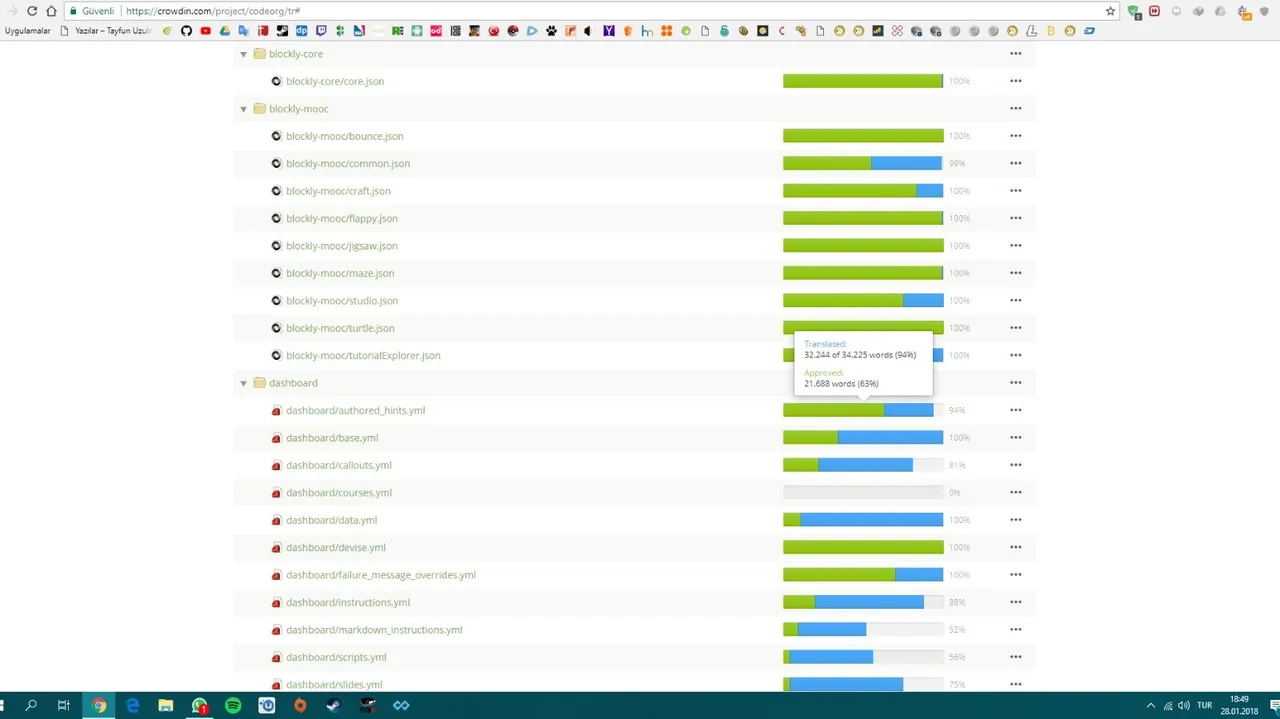The height and width of the screenshot is (719, 1280).
Task: Bookmark this page with the star icon
Action: coord(1110,11)
